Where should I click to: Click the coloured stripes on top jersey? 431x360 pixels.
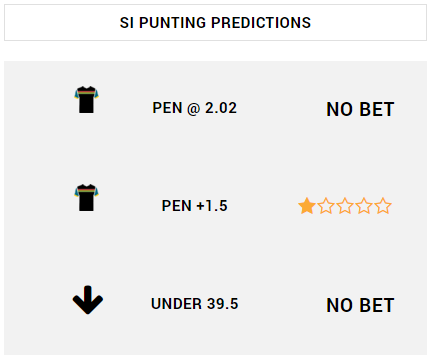click(86, 92)
